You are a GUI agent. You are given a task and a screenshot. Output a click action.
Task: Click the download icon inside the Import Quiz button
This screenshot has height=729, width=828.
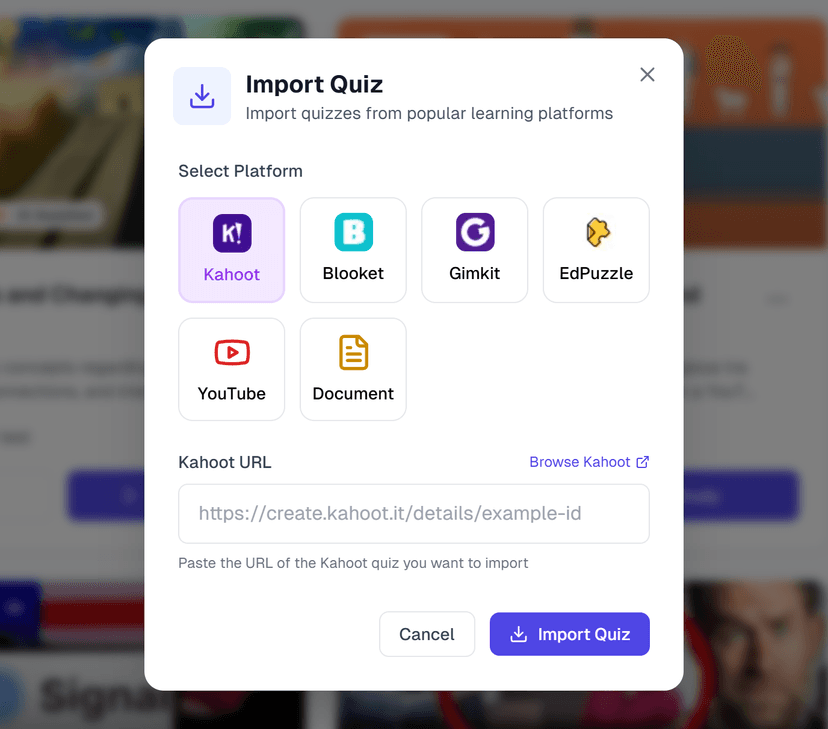click(x=518, y=634)
